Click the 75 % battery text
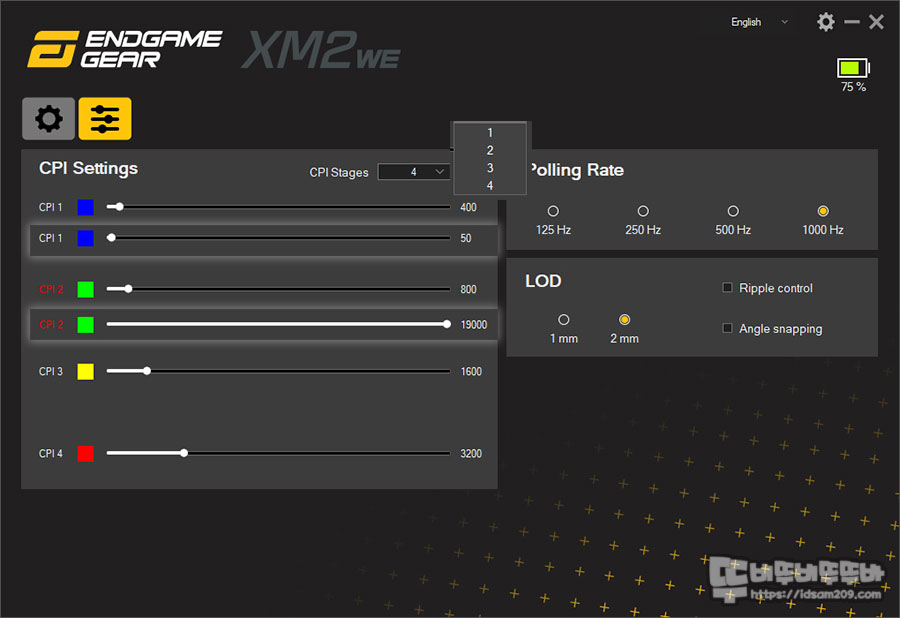This screenshot has height=618, width=900. click(853, 87)
